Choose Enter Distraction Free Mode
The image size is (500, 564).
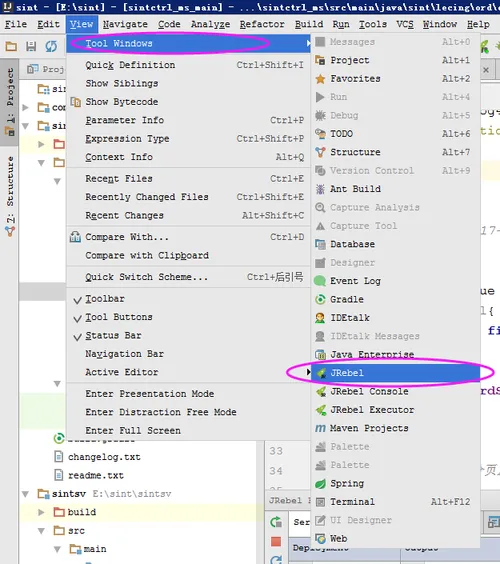pos(188,412)
